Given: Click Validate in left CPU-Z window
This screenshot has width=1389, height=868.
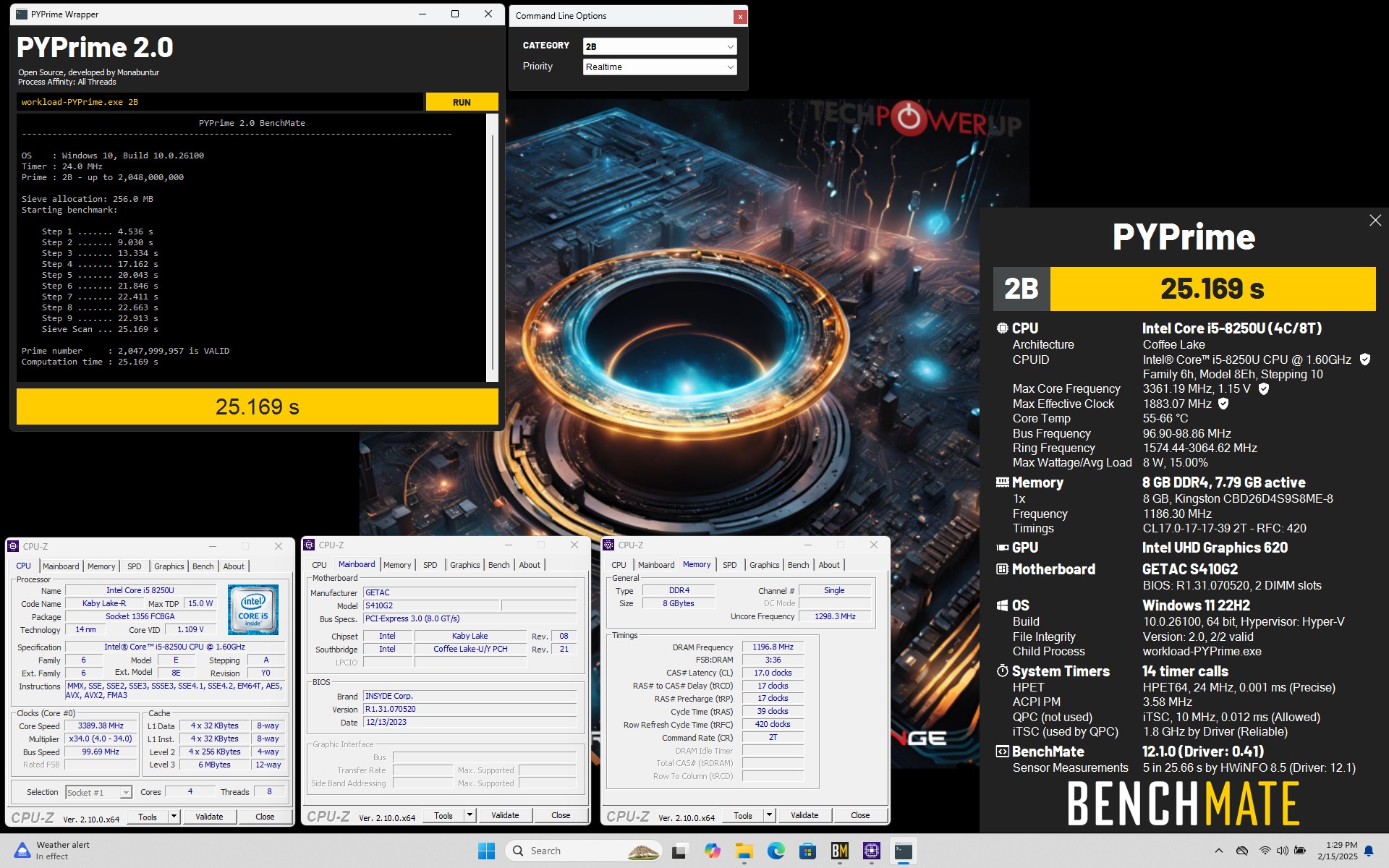Looking at the screenshot, I should click(209, 817).
